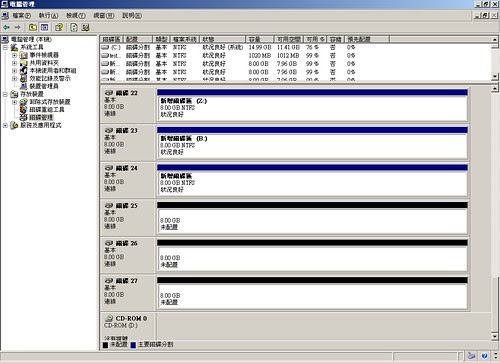Click the (C:) volume drive icon in list

coord(105,47)
